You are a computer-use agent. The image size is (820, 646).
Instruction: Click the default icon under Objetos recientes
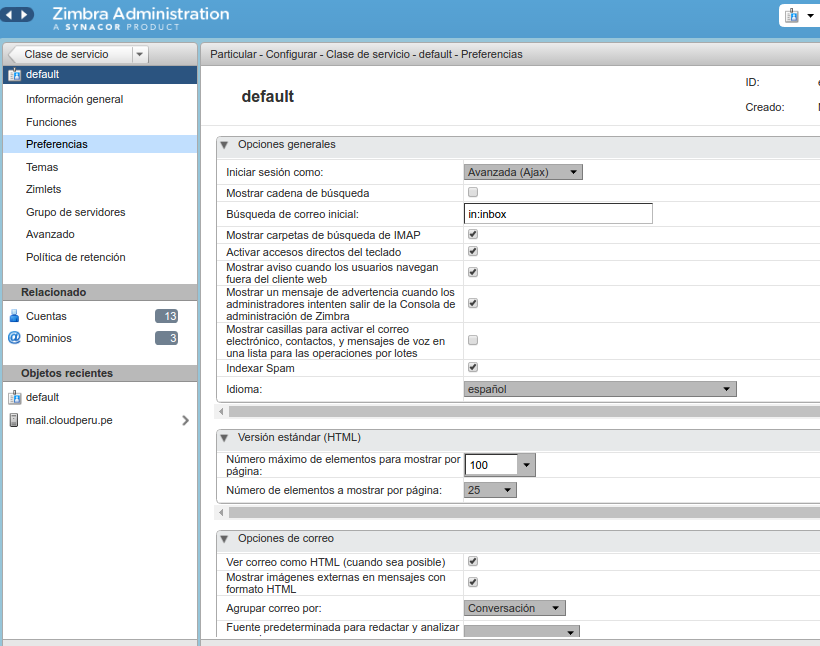pyautogui.click(x=15, y=398)
